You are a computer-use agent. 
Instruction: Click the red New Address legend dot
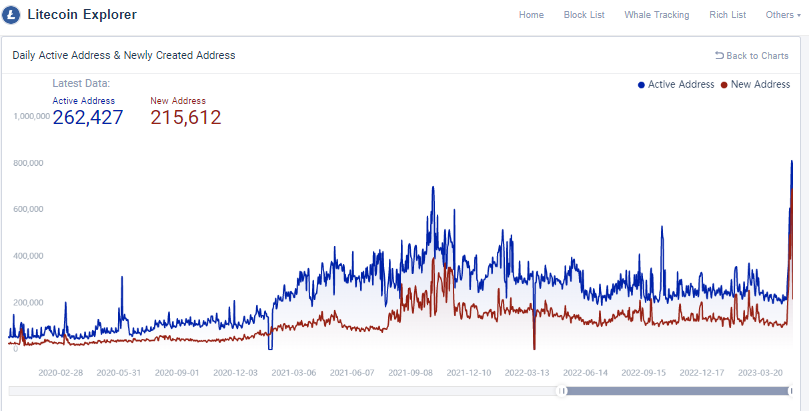(724, 85)
